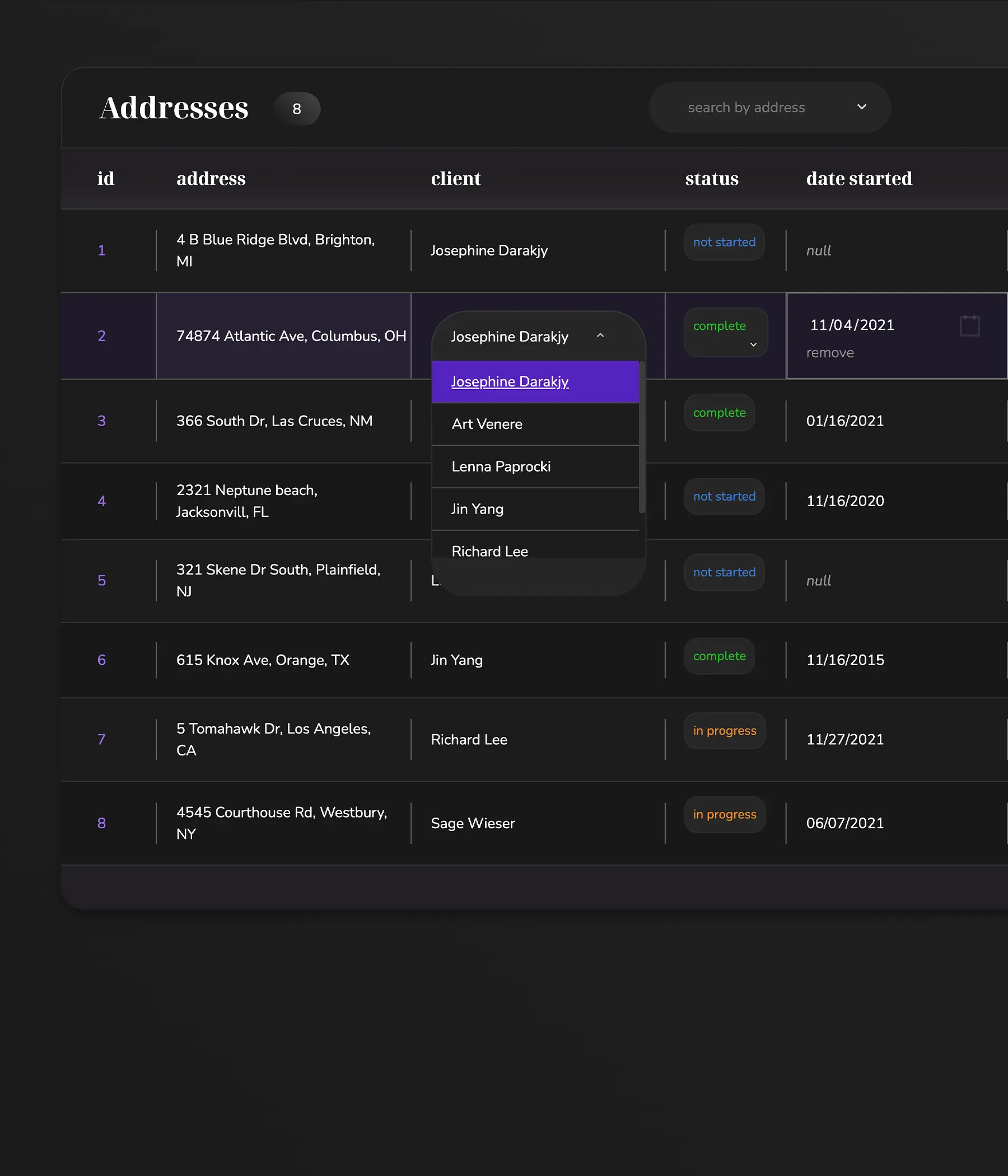Click id 6 for 615 Knox Ave
Screen dimensions: 1008x1176
(101, 660)
